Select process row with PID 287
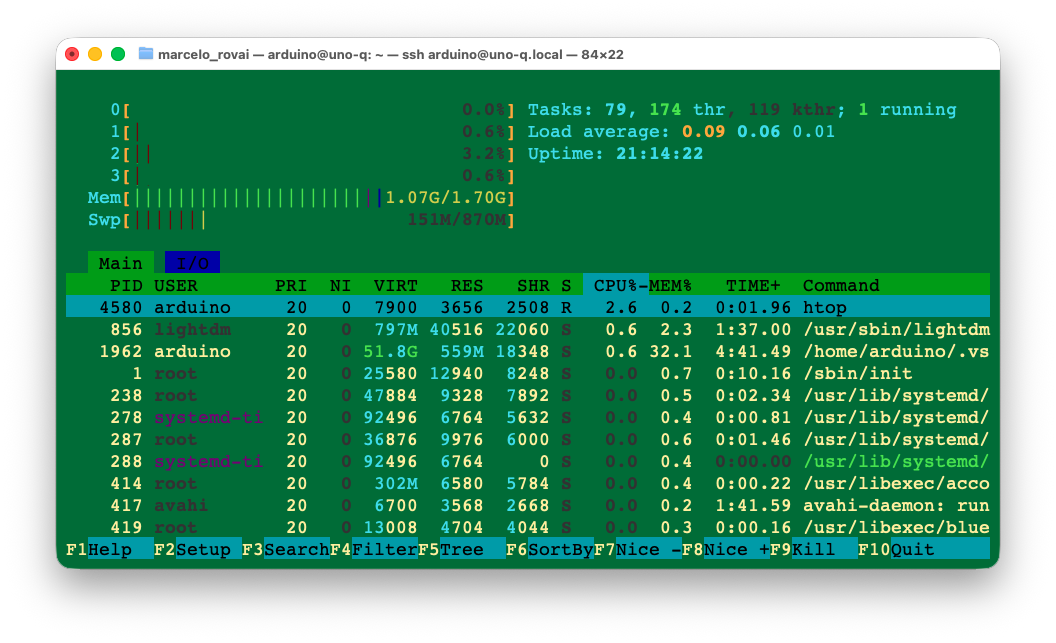The width and height of the screenshot is (1056, 643). 528,439
